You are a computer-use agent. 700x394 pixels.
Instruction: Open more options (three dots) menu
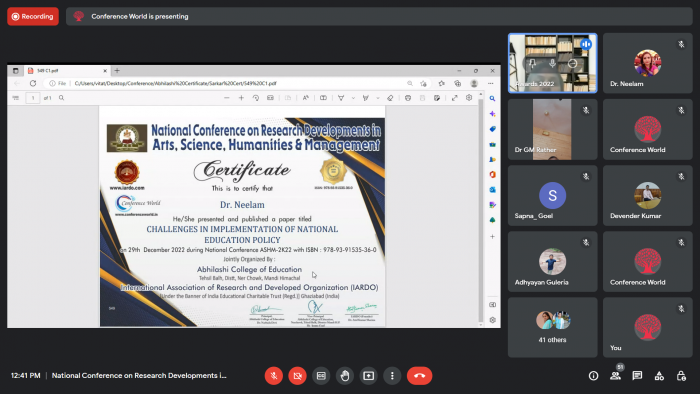pyautogui.click(x=392, y=376)
